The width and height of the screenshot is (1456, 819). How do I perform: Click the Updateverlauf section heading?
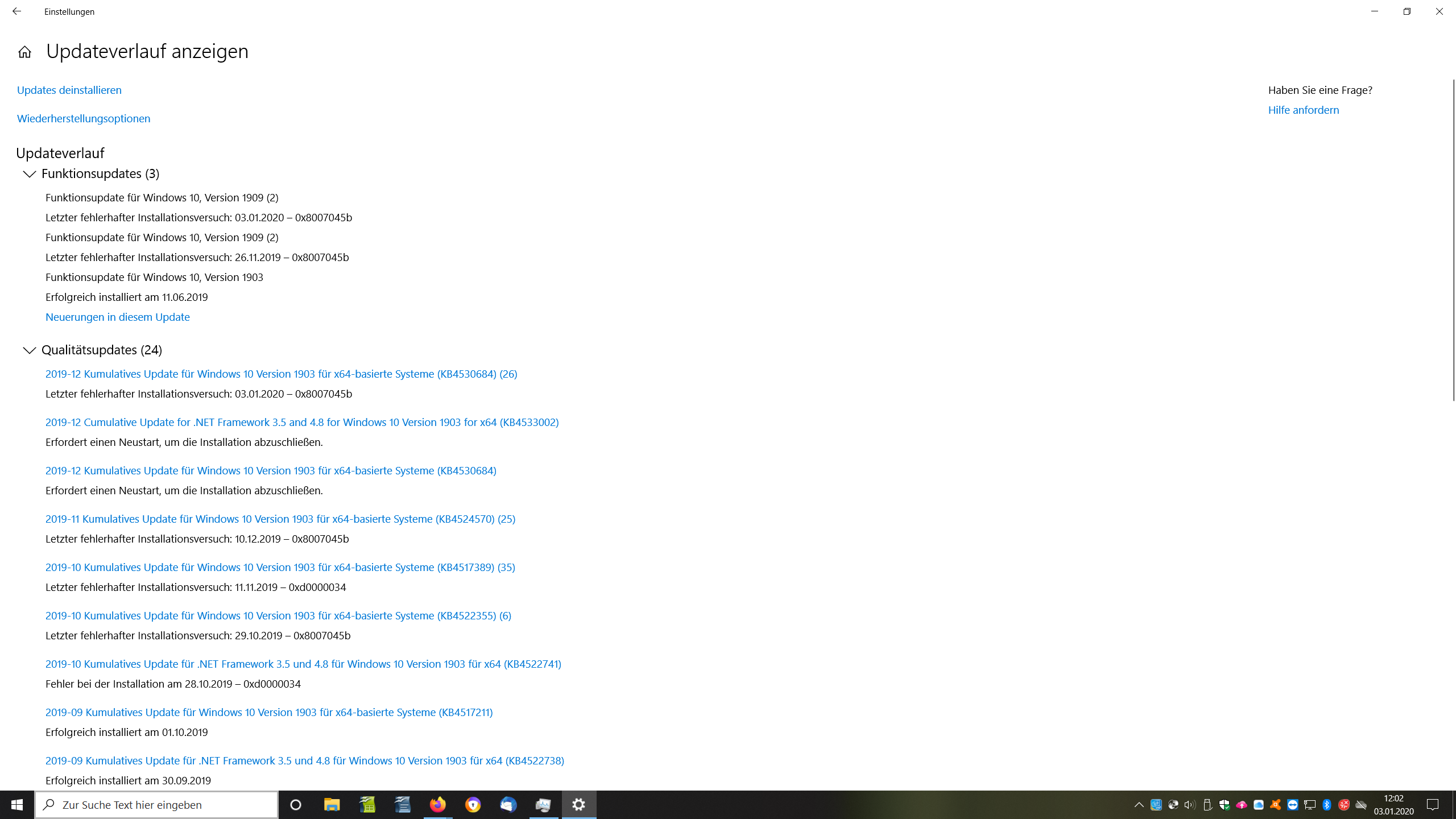(60, 153)
